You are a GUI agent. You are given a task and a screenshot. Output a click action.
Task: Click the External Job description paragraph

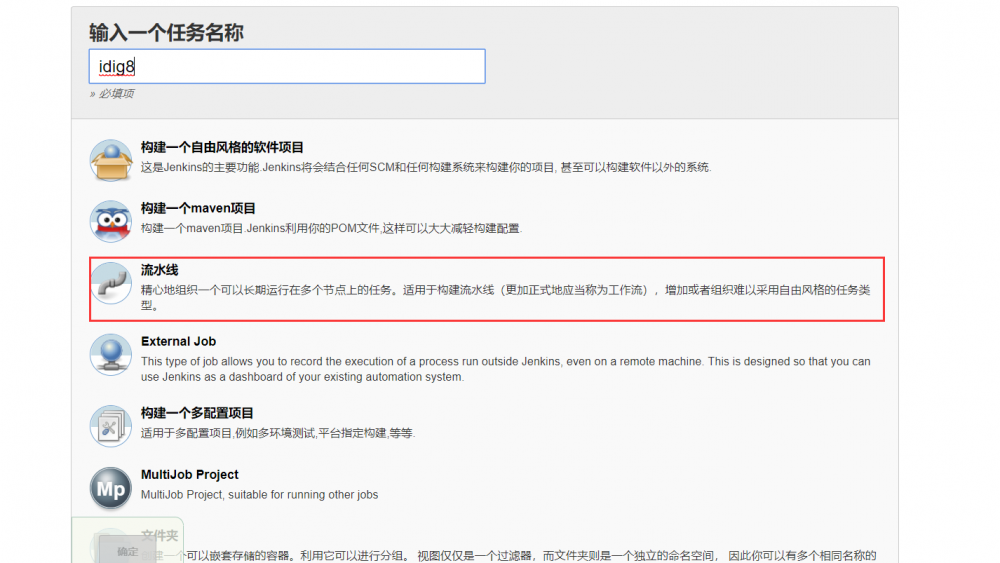[505, 369]
